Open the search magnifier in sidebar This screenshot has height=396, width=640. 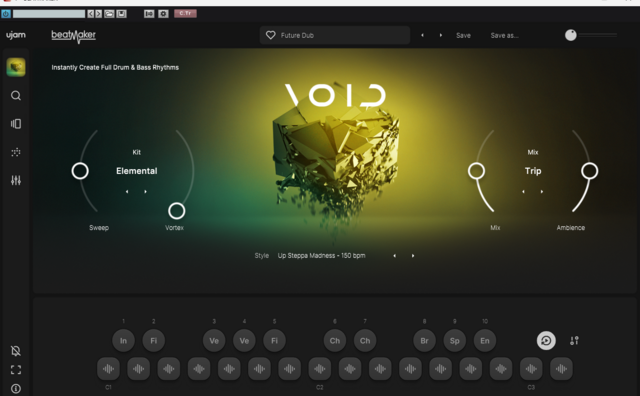16,96
